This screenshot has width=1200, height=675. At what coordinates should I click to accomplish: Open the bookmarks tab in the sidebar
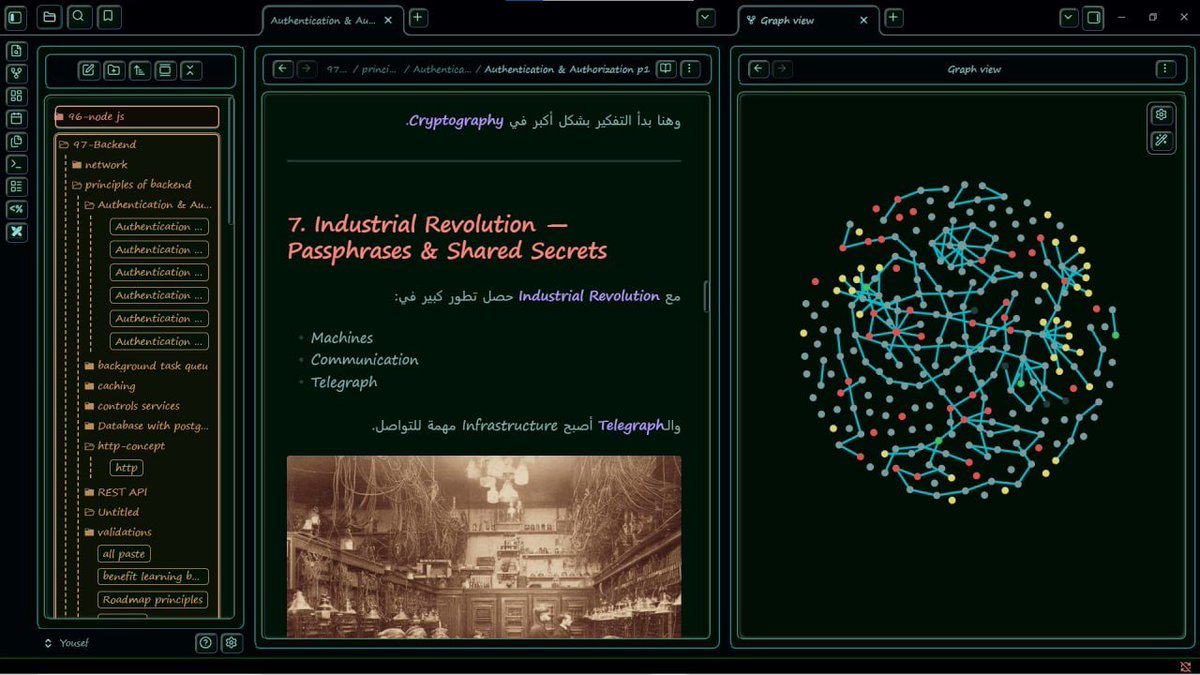click(x=109, y=17)
